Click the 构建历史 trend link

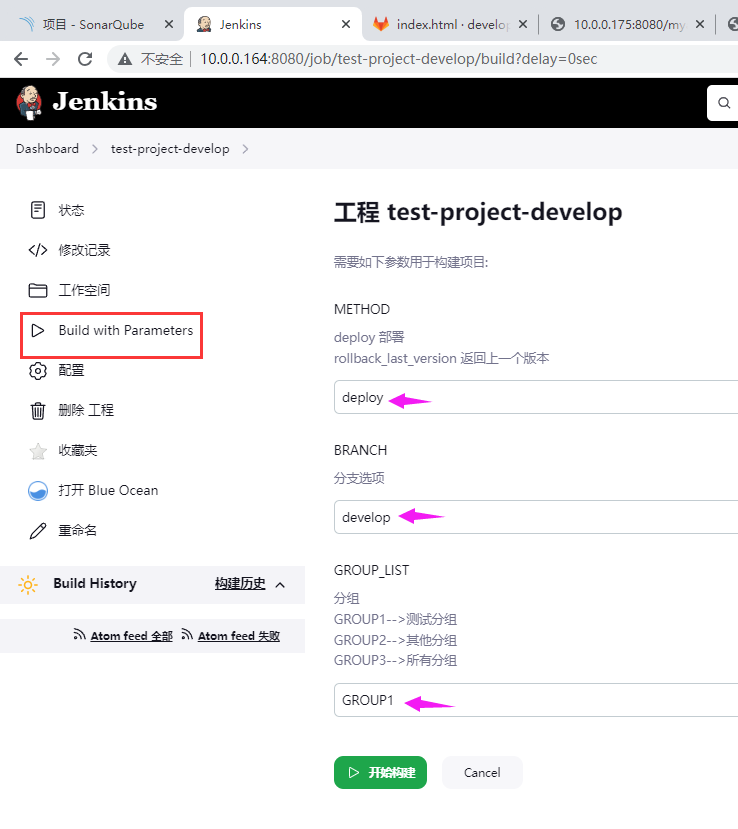coord(240,583)
